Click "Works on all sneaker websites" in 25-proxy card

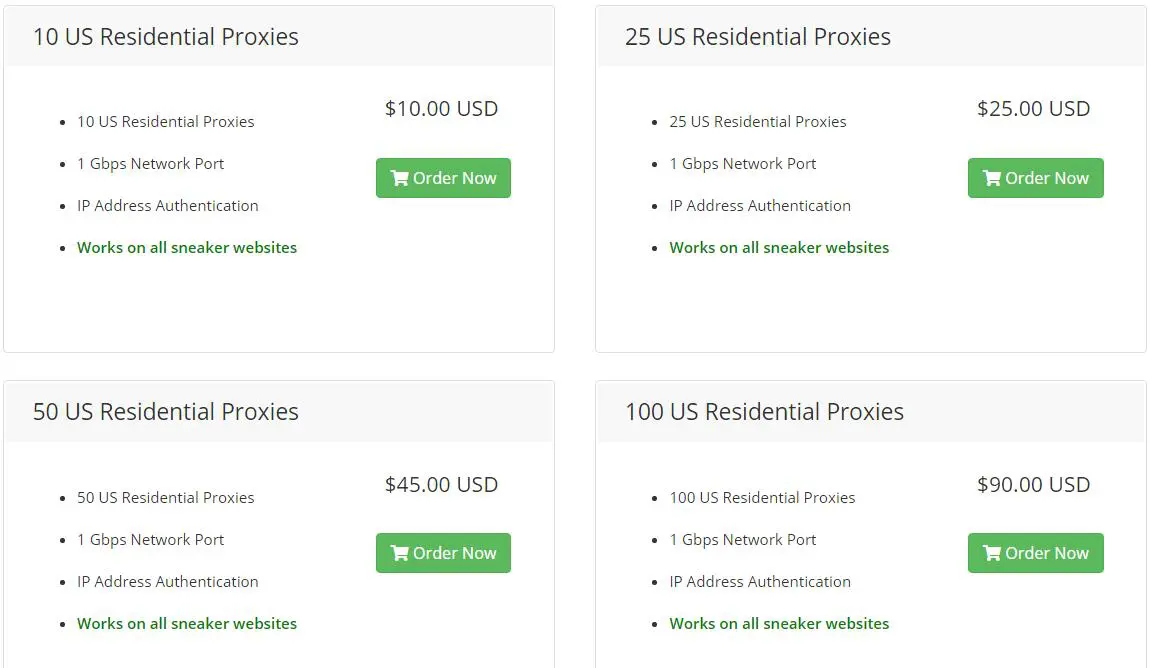(x=779, y=248)
